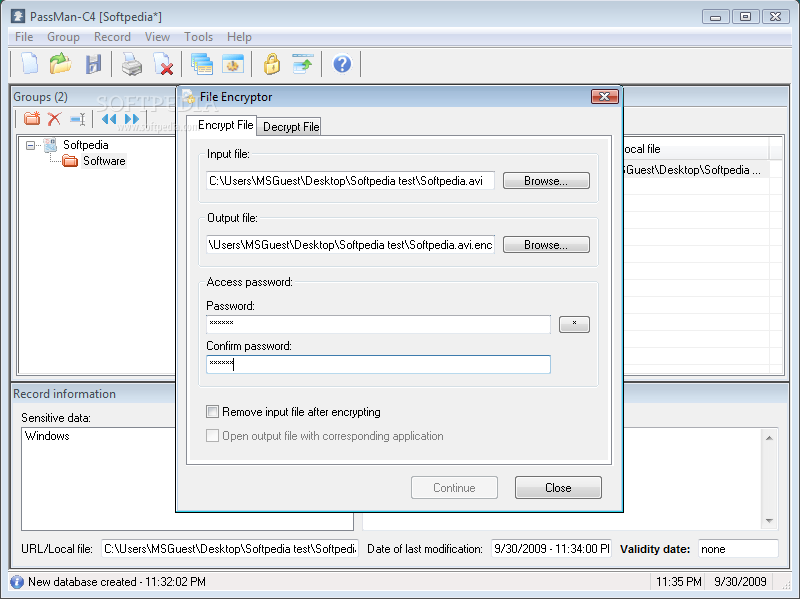
Task: Add a new group with the red folder icon
Action: pyautogui.click(x=32, y=119)
